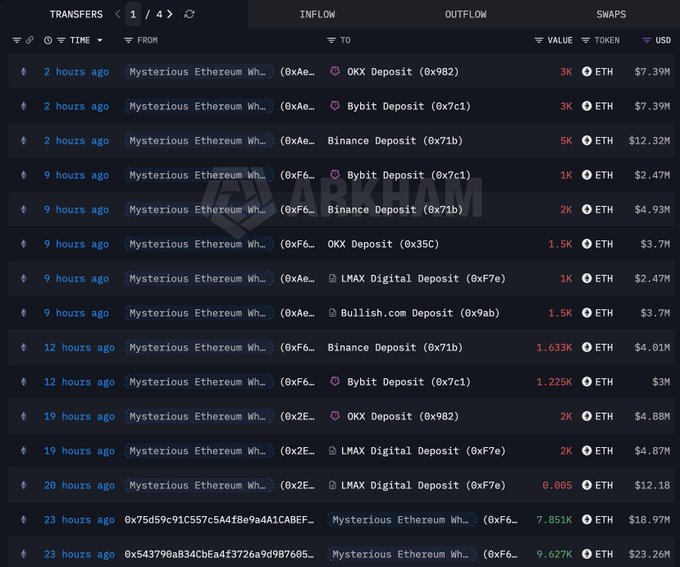Open Bullish.com Deposit (0x9ab) link
Viewport: 680px width, 567px height.
[x=420, y=313]
